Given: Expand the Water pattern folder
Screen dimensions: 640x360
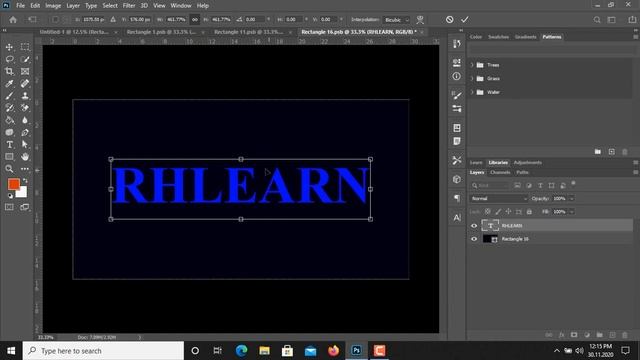Looking at the screenshot, I should pos(472,92).
